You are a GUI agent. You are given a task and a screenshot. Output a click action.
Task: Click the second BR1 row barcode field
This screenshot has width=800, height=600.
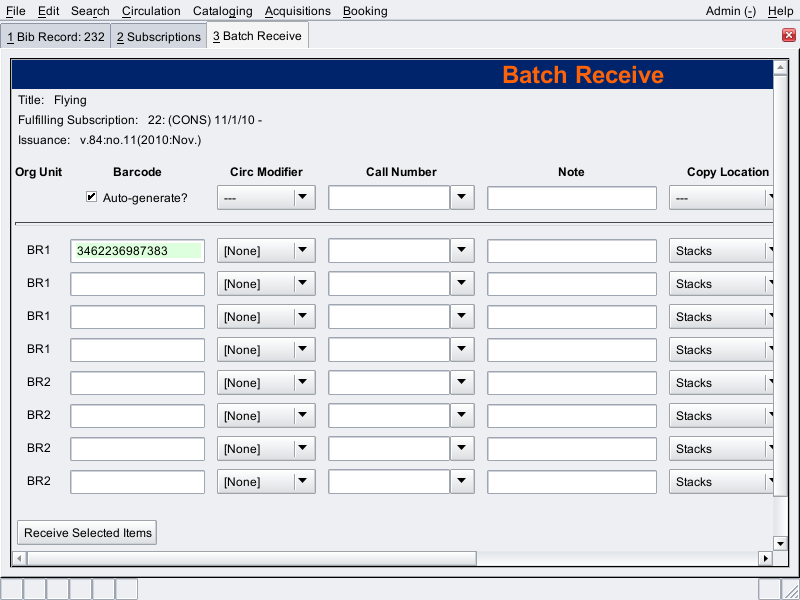pos(137,284)
